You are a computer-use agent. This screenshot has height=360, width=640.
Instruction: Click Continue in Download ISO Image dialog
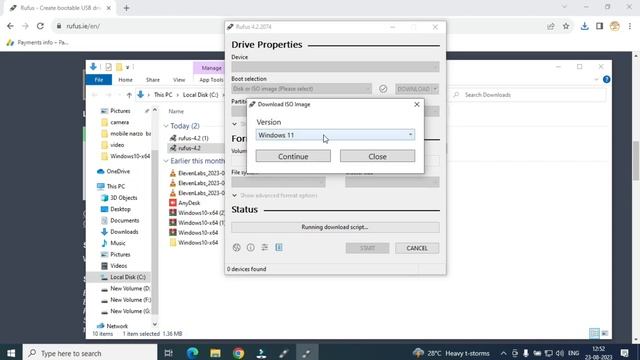293,156
